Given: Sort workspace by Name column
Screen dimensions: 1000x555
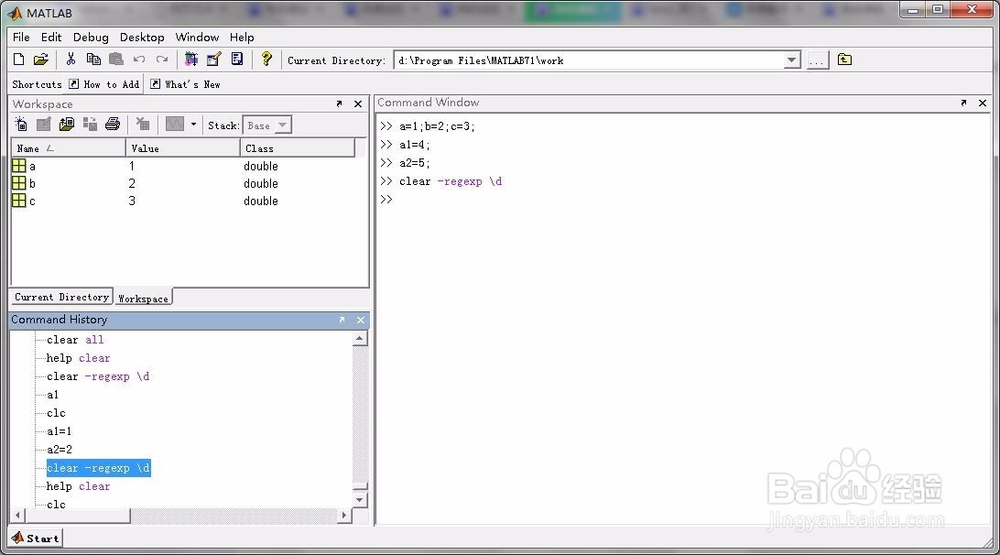Looking at the screenshot, I should (68, 148).
